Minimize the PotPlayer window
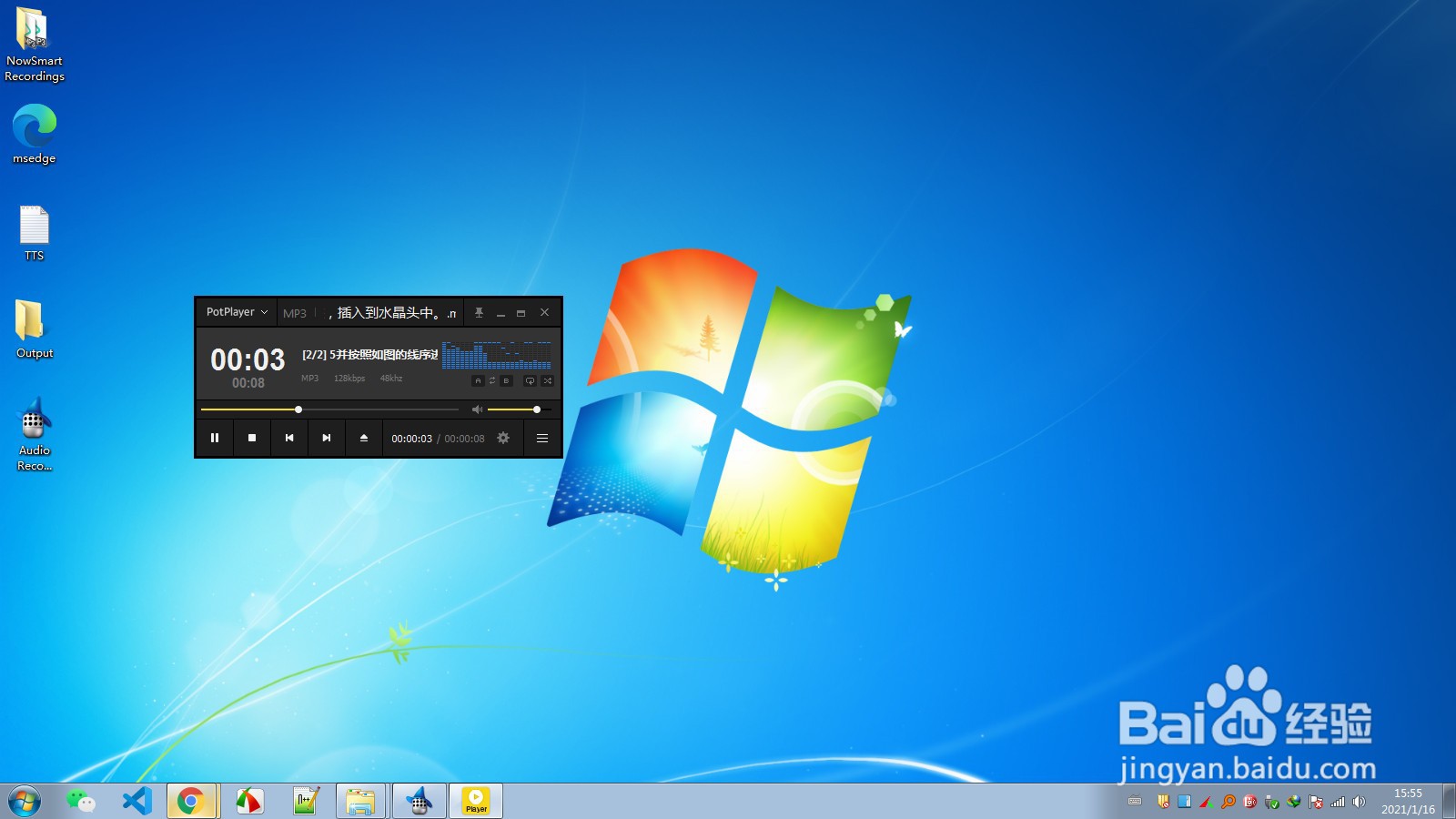The height and width of the screenshot is (819, 1456). pos(500,313)
